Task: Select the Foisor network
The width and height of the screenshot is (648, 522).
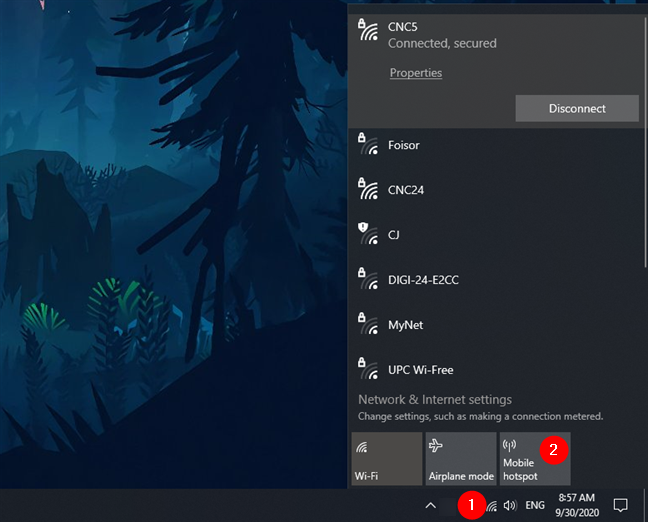Action: point(496,145)
